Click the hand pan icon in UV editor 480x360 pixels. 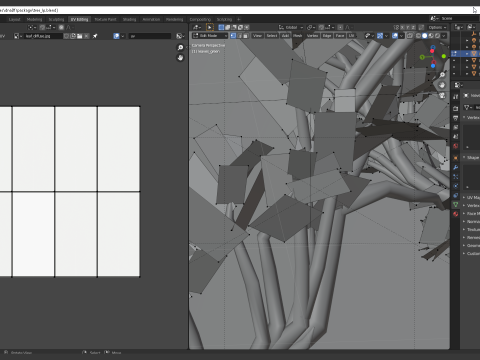pyautogui.click(x=180, y=58)
